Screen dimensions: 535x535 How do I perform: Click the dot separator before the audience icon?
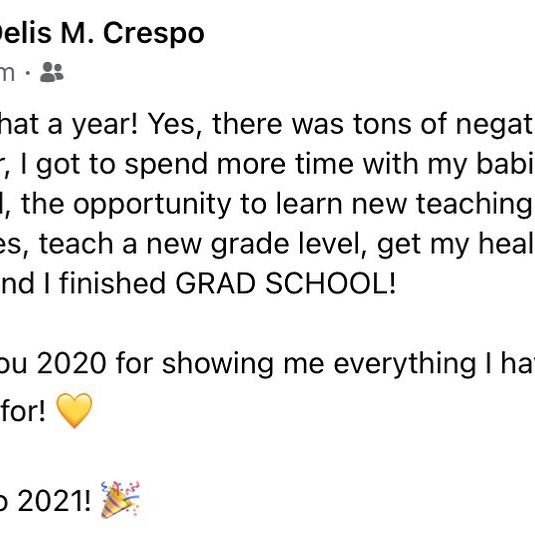(28, 73)
